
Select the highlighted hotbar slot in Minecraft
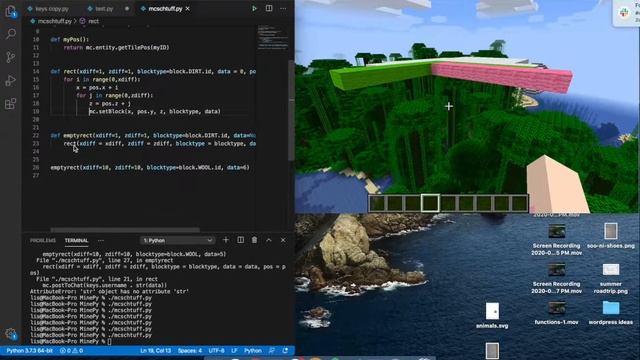[x=430, y=203]
